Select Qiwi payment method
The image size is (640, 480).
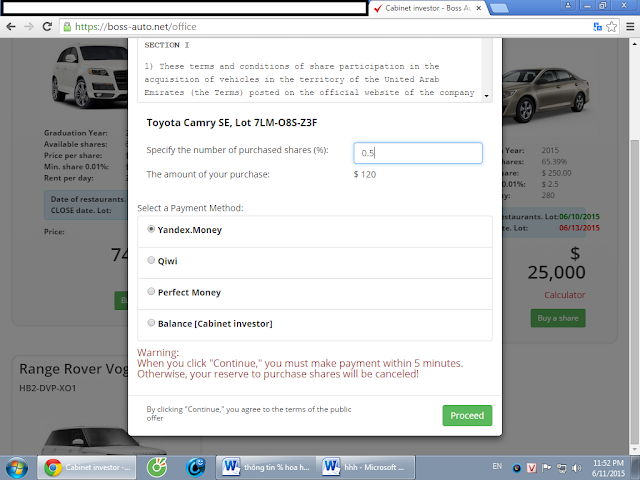[x=151, y=260]
